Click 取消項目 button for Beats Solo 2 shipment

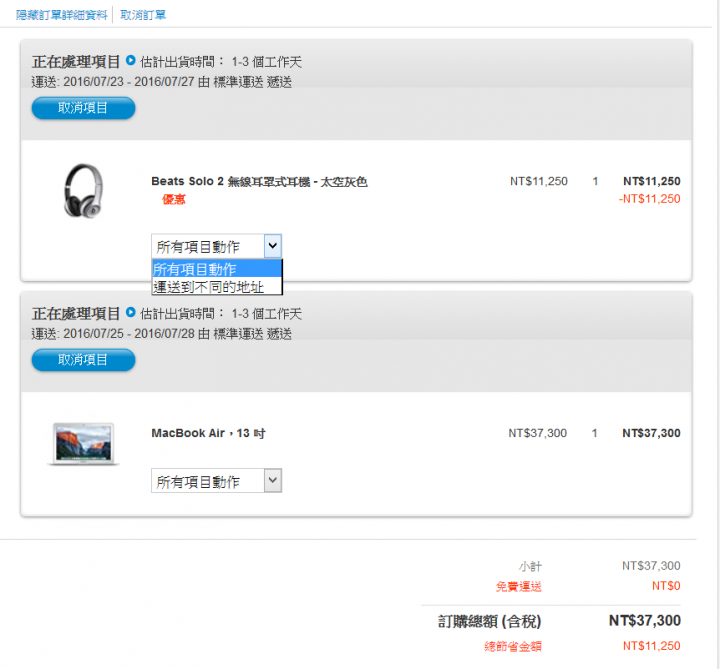83,108
